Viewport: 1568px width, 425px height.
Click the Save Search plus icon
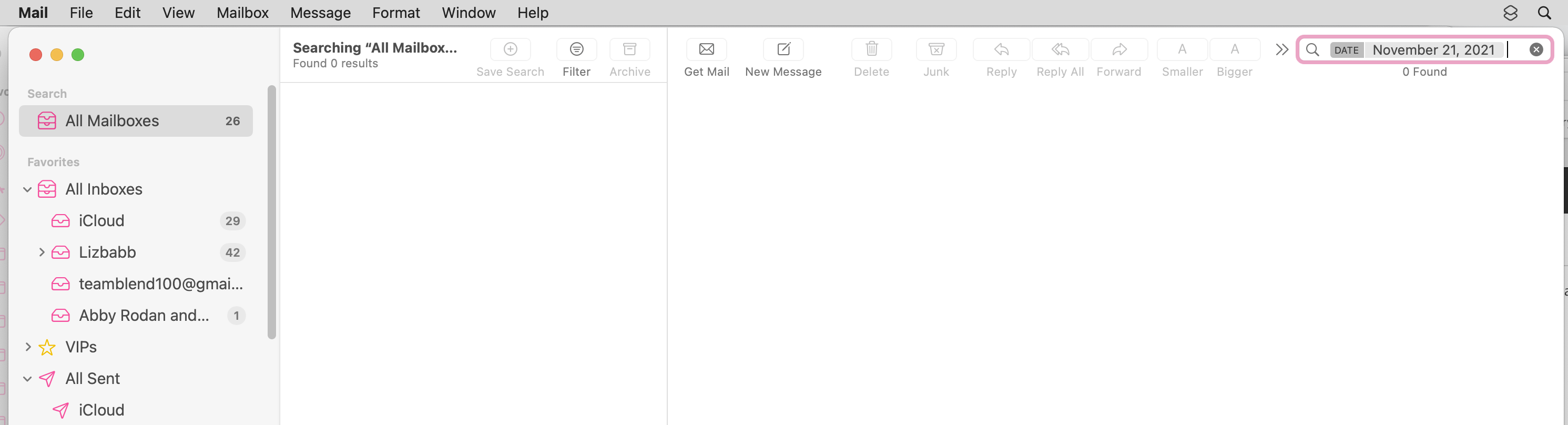[510, 49]
